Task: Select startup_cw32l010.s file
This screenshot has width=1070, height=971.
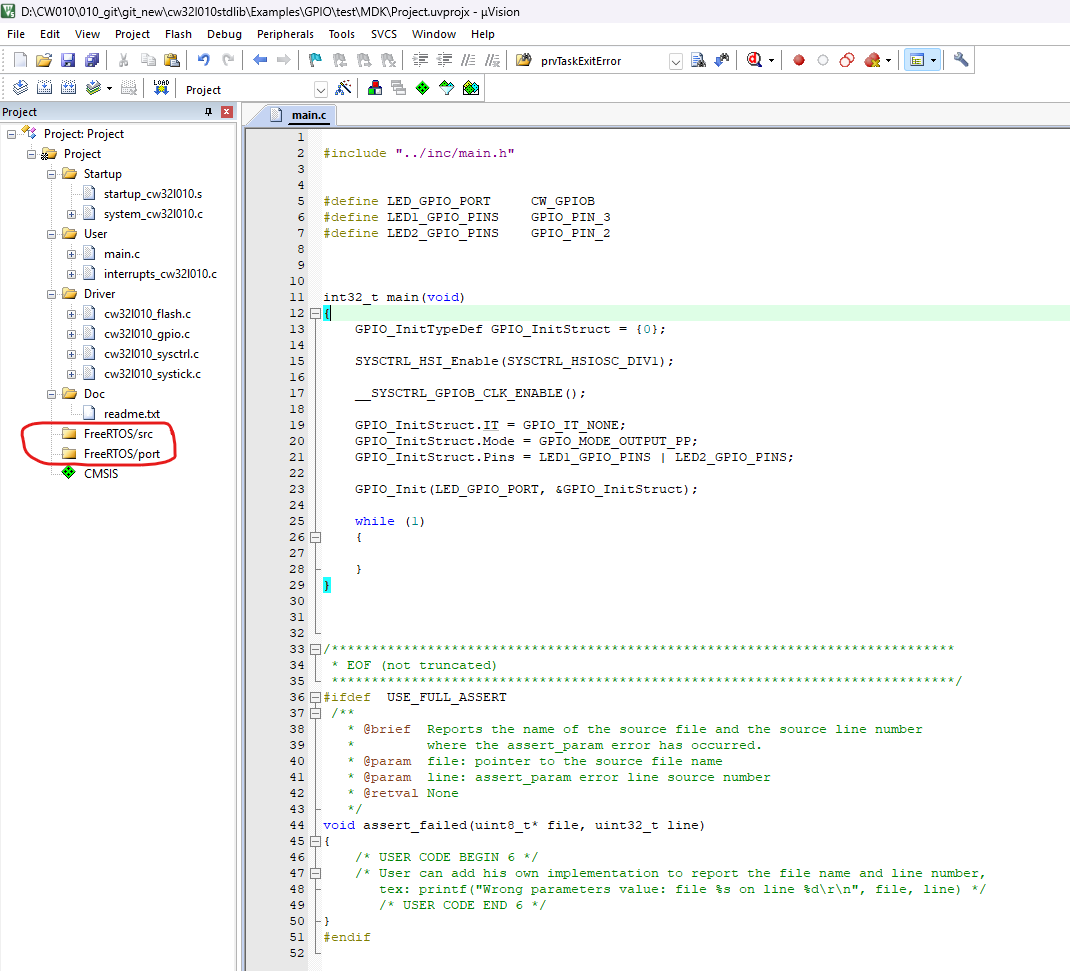Action: click(x=153, y=194)
